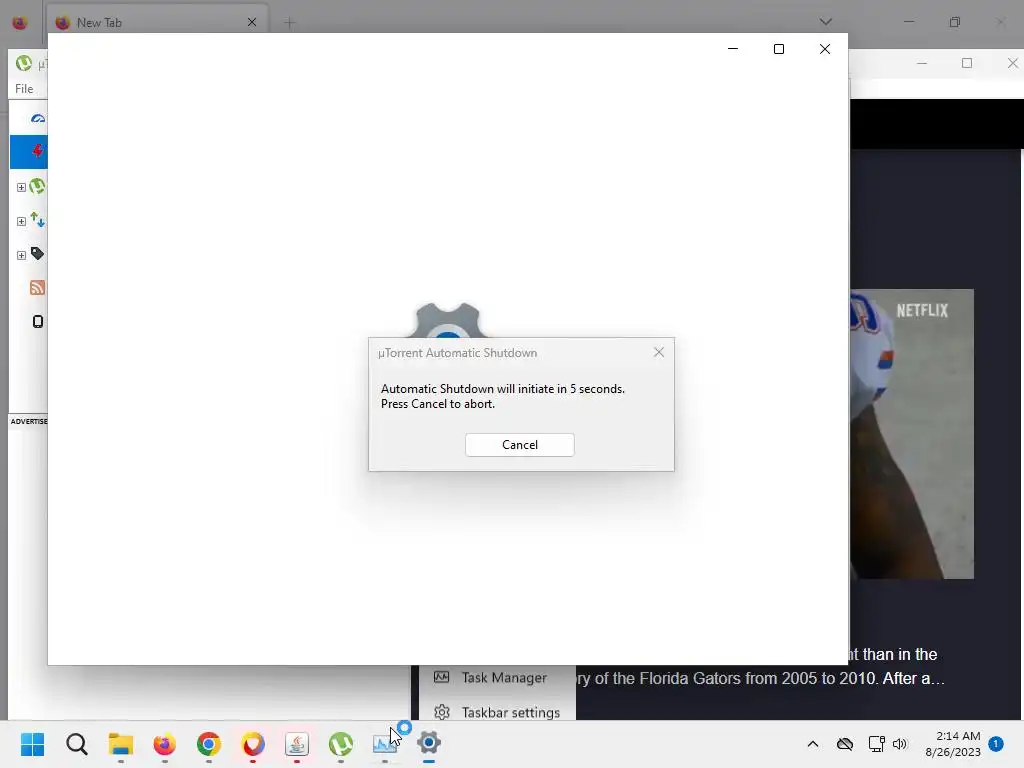This screenshot has width=1024, height=768.
Task: Switch to Firefox in taskbar
Action: tap(165, 744)
